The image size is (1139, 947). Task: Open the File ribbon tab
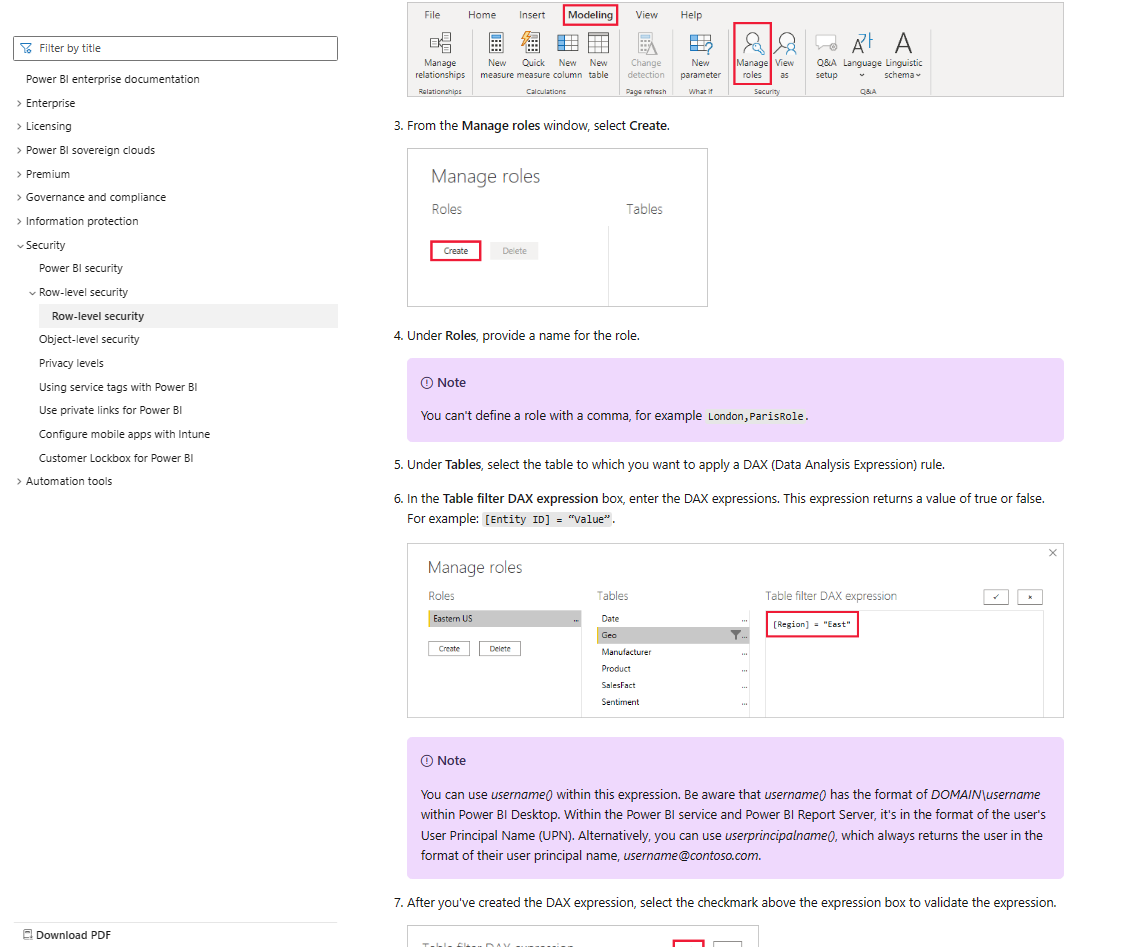pyautogui.click(x=432, y=15)
